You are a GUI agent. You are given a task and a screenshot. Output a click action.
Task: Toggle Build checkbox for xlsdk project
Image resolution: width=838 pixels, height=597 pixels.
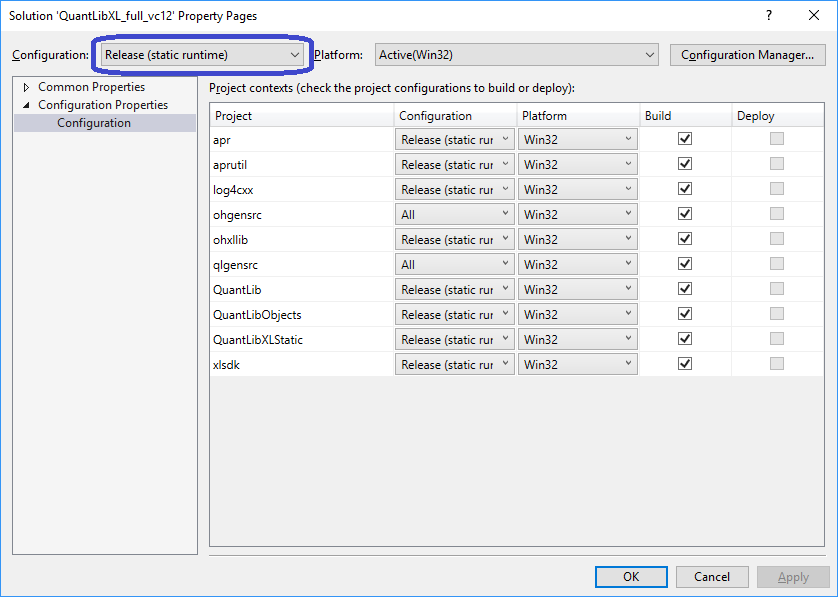[x=685, y=364]
